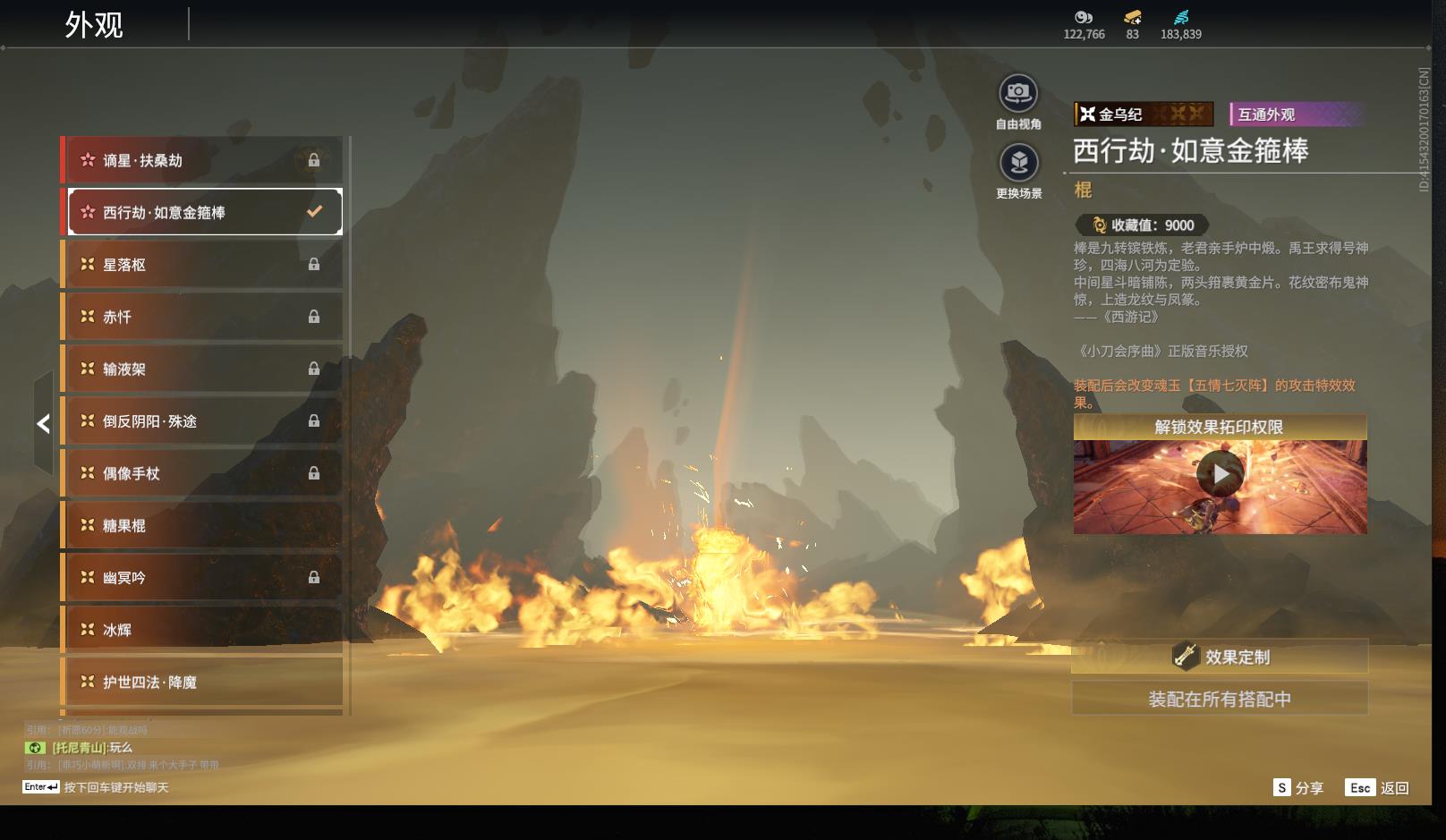Click 装配在所有搭配中 button
This screenshot has height=840, width=1446.
point(1220,699)
